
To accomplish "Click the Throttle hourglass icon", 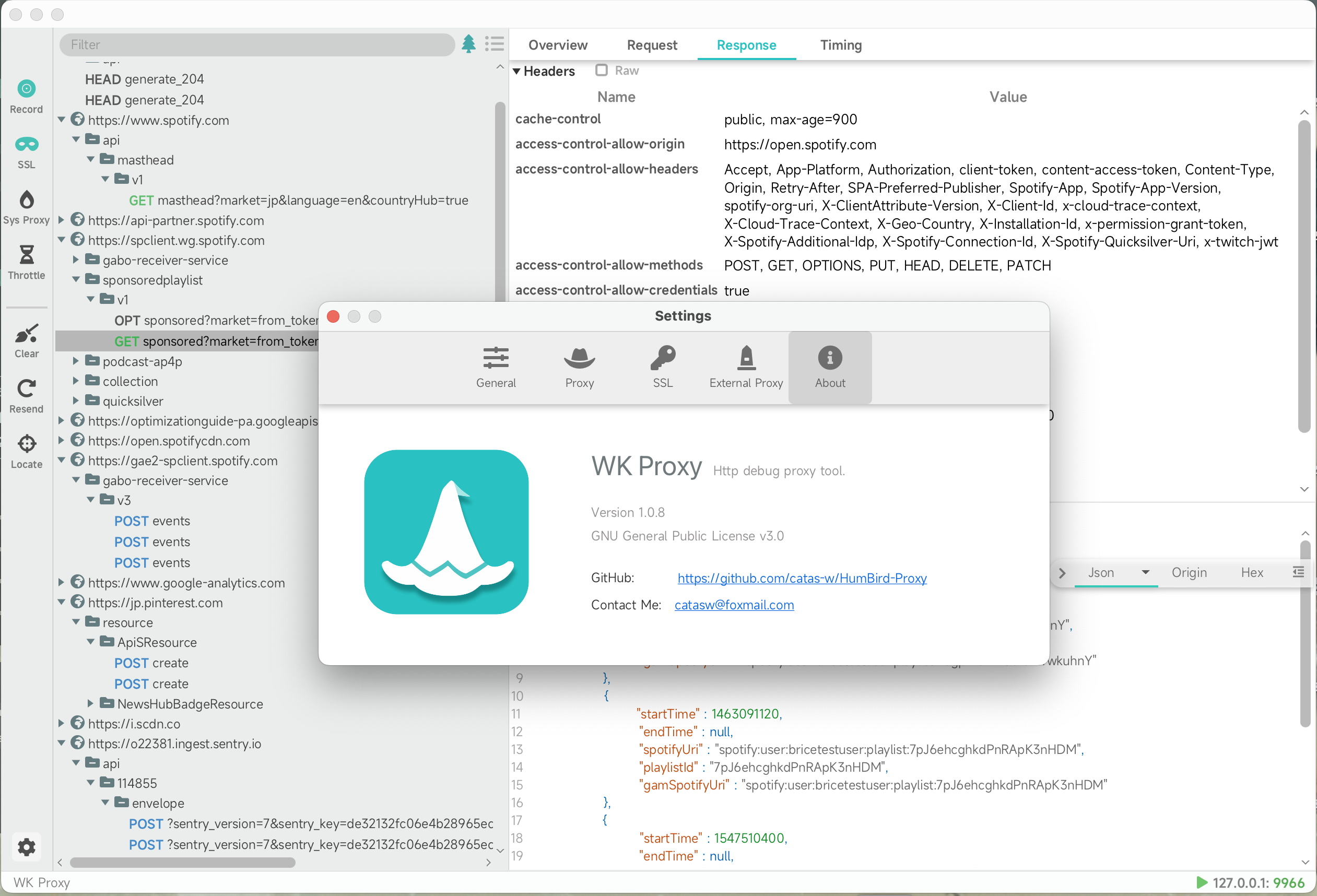I will coord(26,255).
